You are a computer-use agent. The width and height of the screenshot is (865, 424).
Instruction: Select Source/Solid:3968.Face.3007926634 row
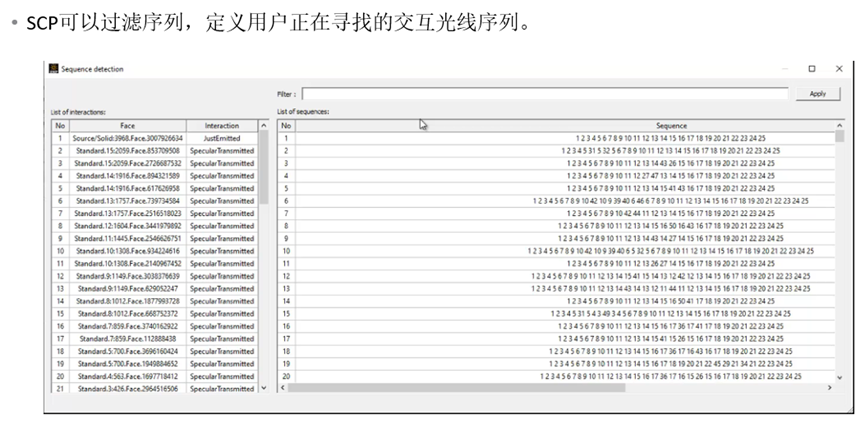coord(154,138)
